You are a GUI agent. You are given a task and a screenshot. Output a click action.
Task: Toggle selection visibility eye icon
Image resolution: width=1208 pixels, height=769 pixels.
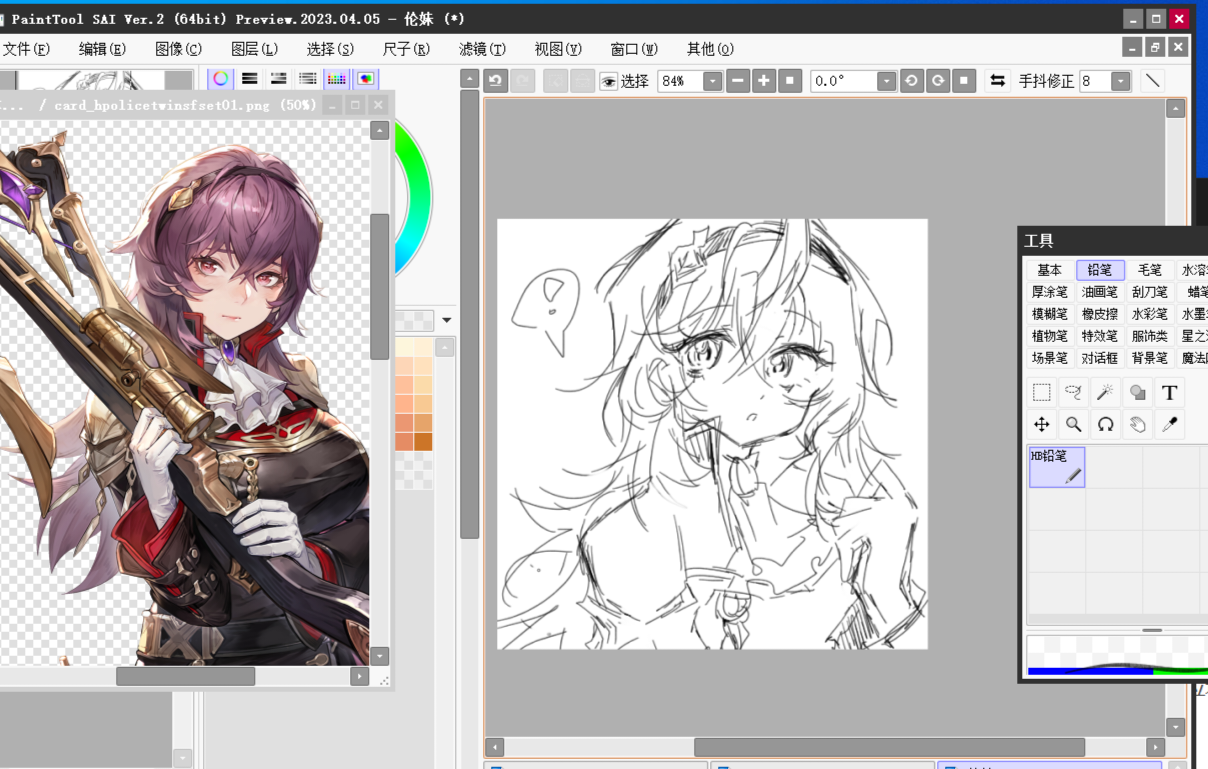tap(608, 82)
